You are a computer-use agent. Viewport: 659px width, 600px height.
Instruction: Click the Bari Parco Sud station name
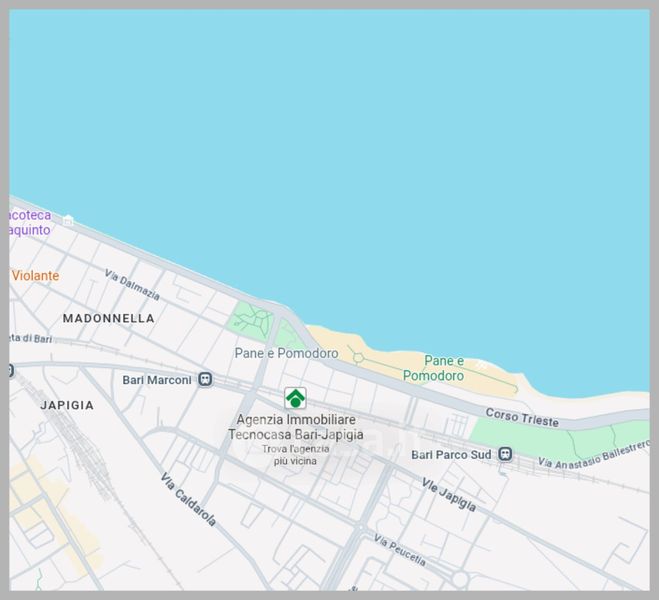[x=451, y=455]
